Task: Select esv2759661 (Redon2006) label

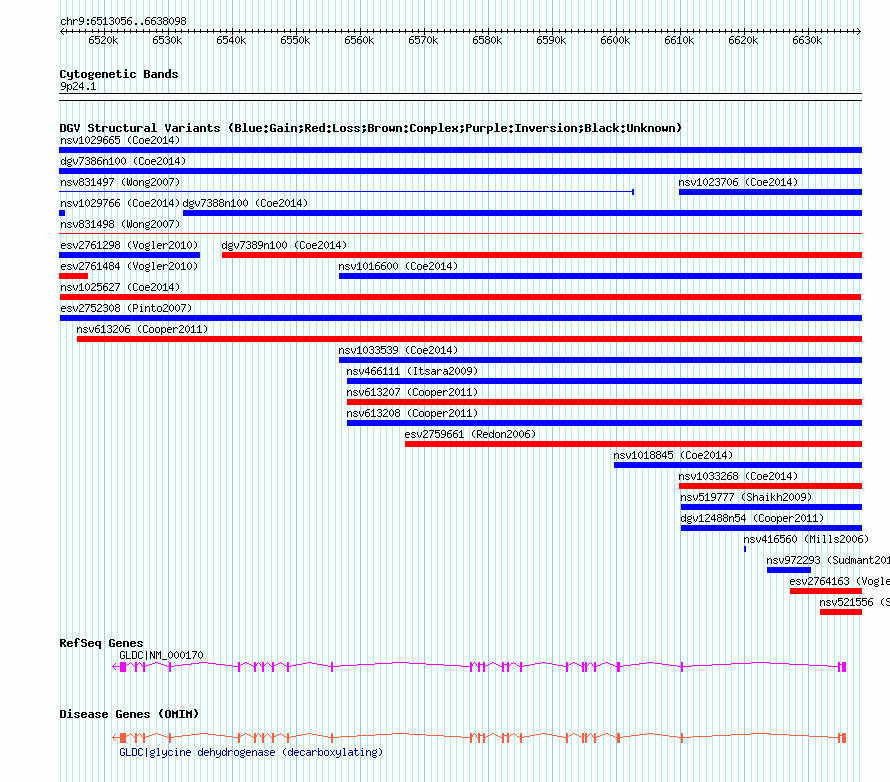Action: click(x=470, y=434)
